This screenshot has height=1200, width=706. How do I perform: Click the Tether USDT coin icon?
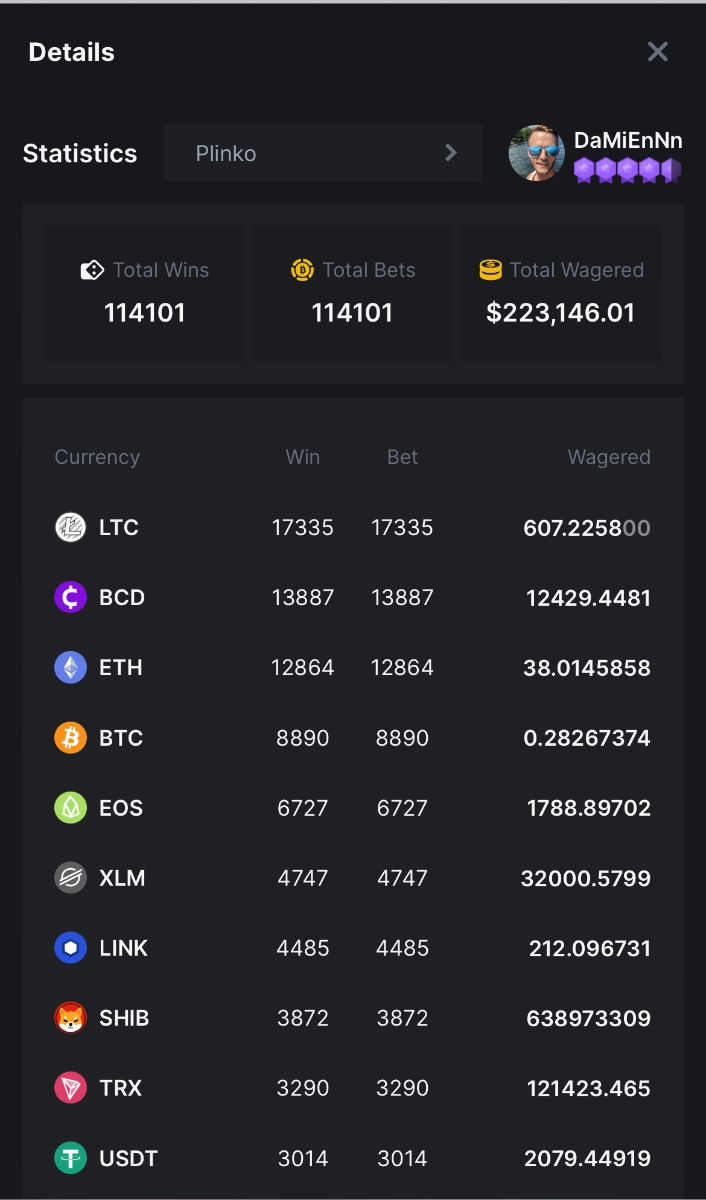tap(70, 1158)
